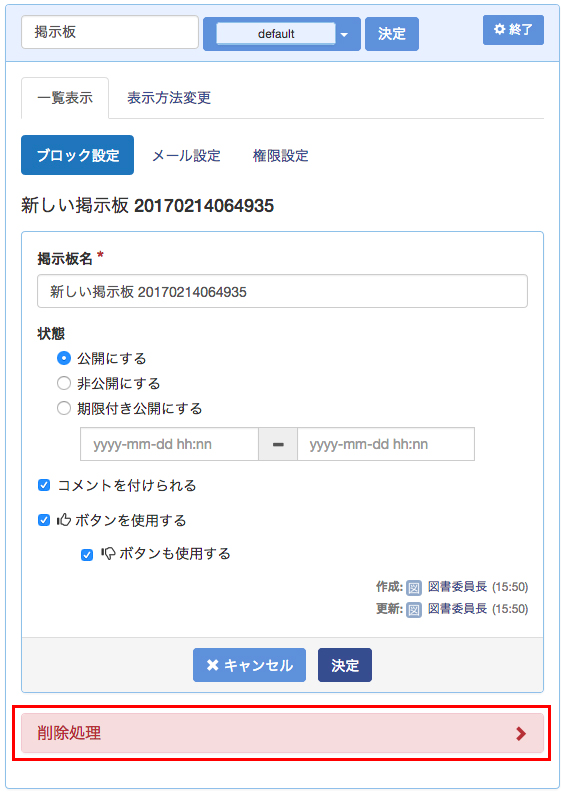Click the chevron arrow on 削除処理
Screen dimensions: 566x794
521,734
